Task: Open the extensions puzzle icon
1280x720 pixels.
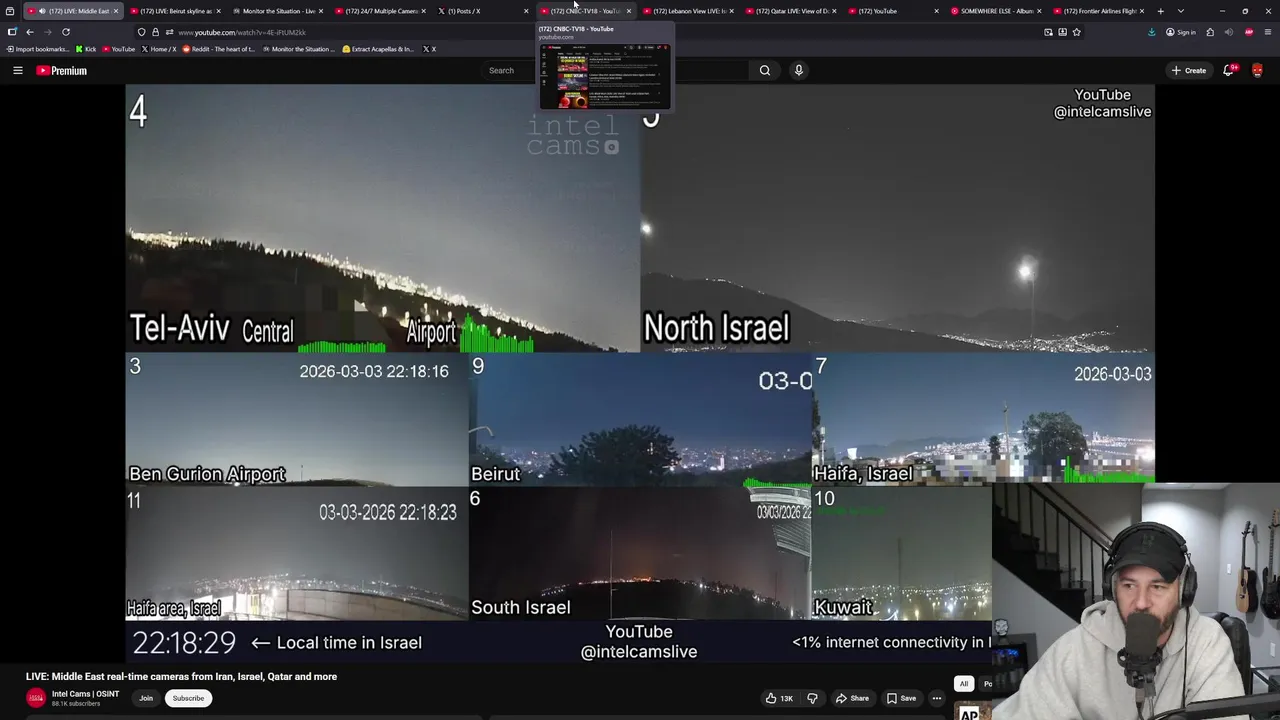Action: click(x=1210, y=32)
